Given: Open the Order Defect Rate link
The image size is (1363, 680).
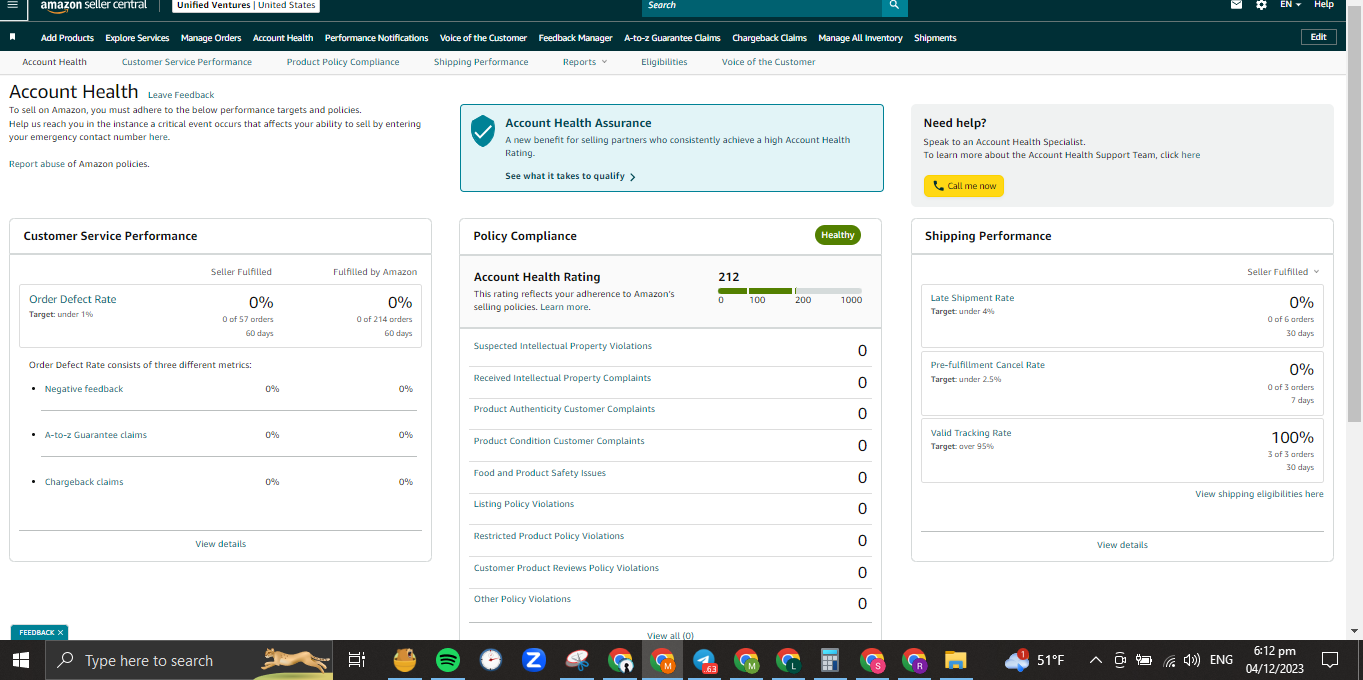Looking at the screenshot, I should (73, 299).
